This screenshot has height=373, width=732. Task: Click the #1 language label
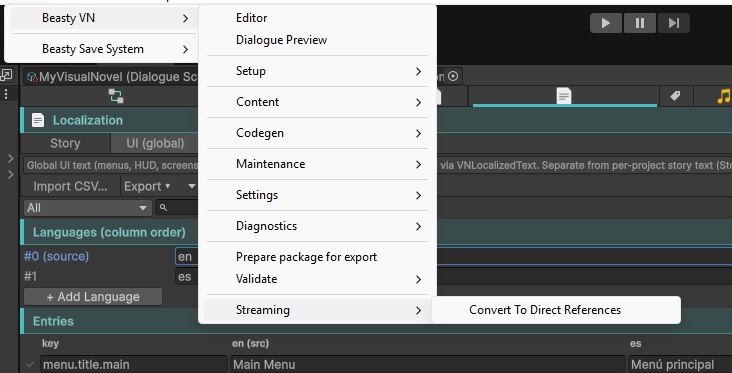30,276
